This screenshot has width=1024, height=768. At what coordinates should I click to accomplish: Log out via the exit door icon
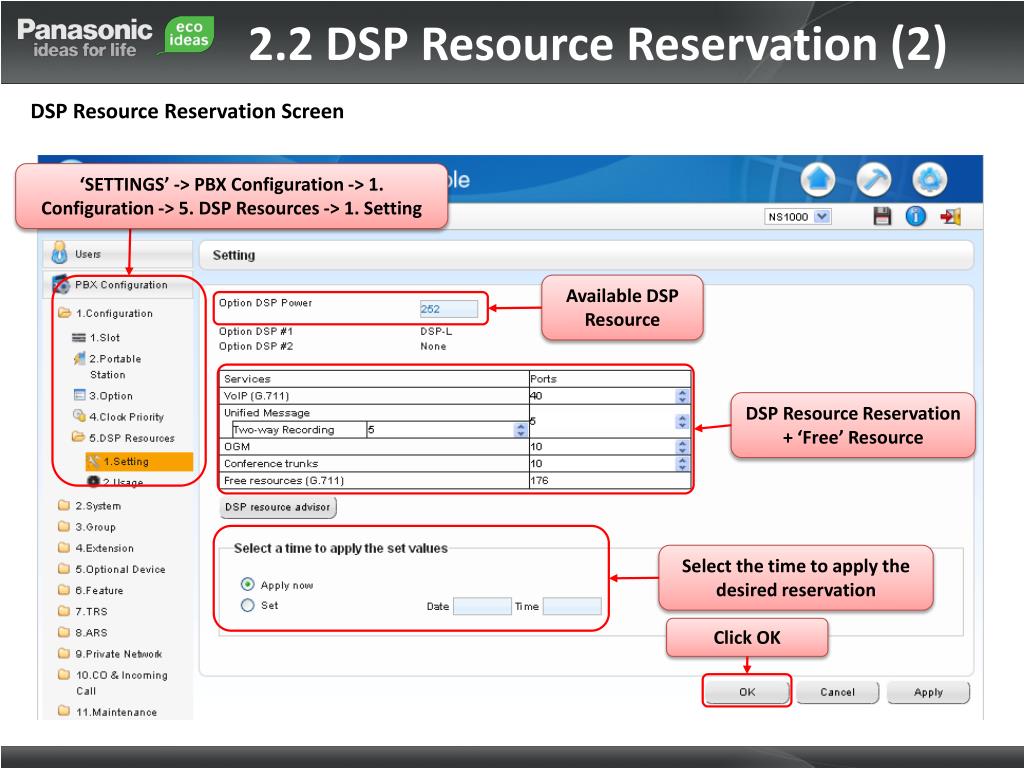click(950, 216)
